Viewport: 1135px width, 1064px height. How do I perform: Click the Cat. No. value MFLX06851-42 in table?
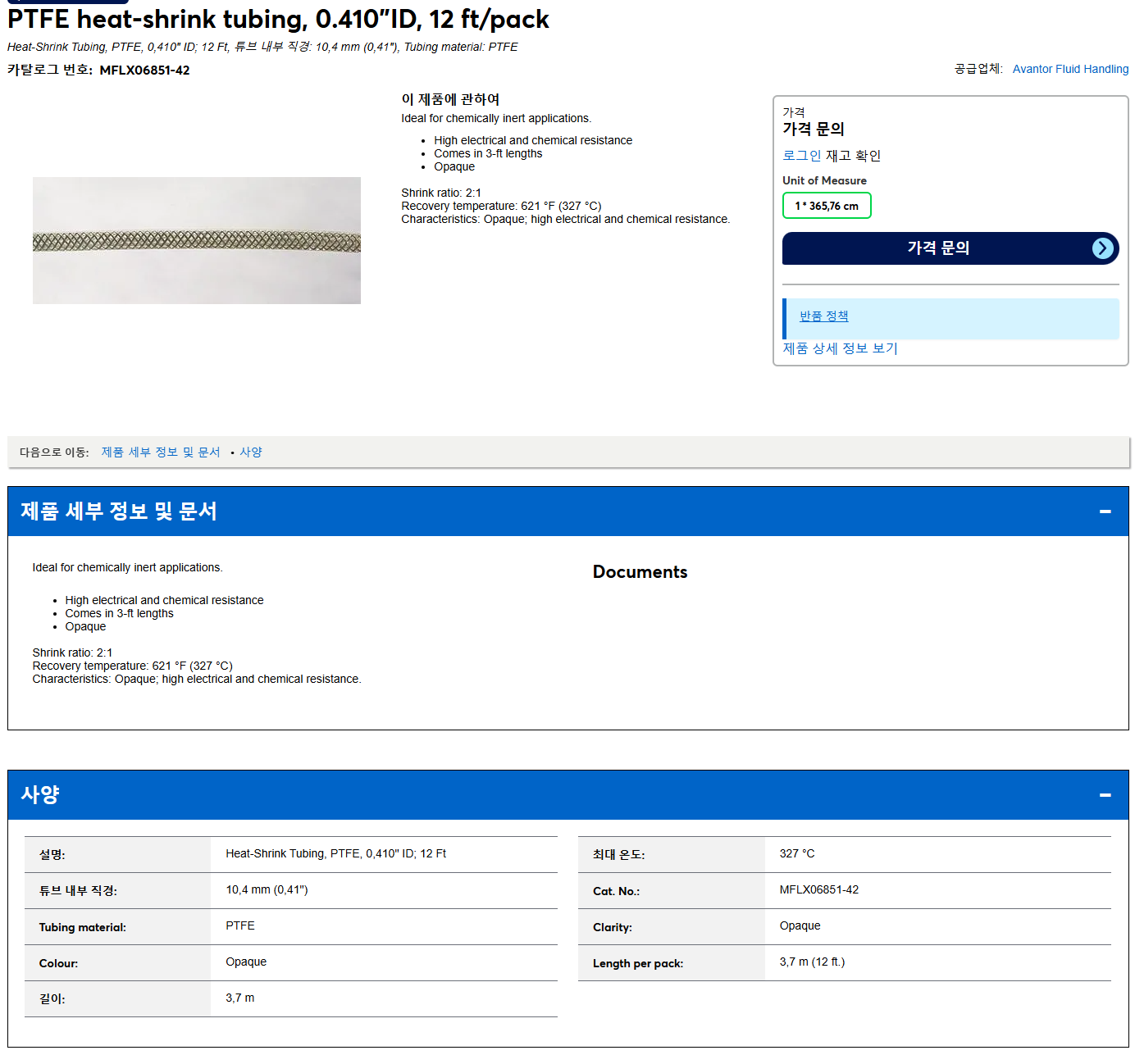pos(818,890)
